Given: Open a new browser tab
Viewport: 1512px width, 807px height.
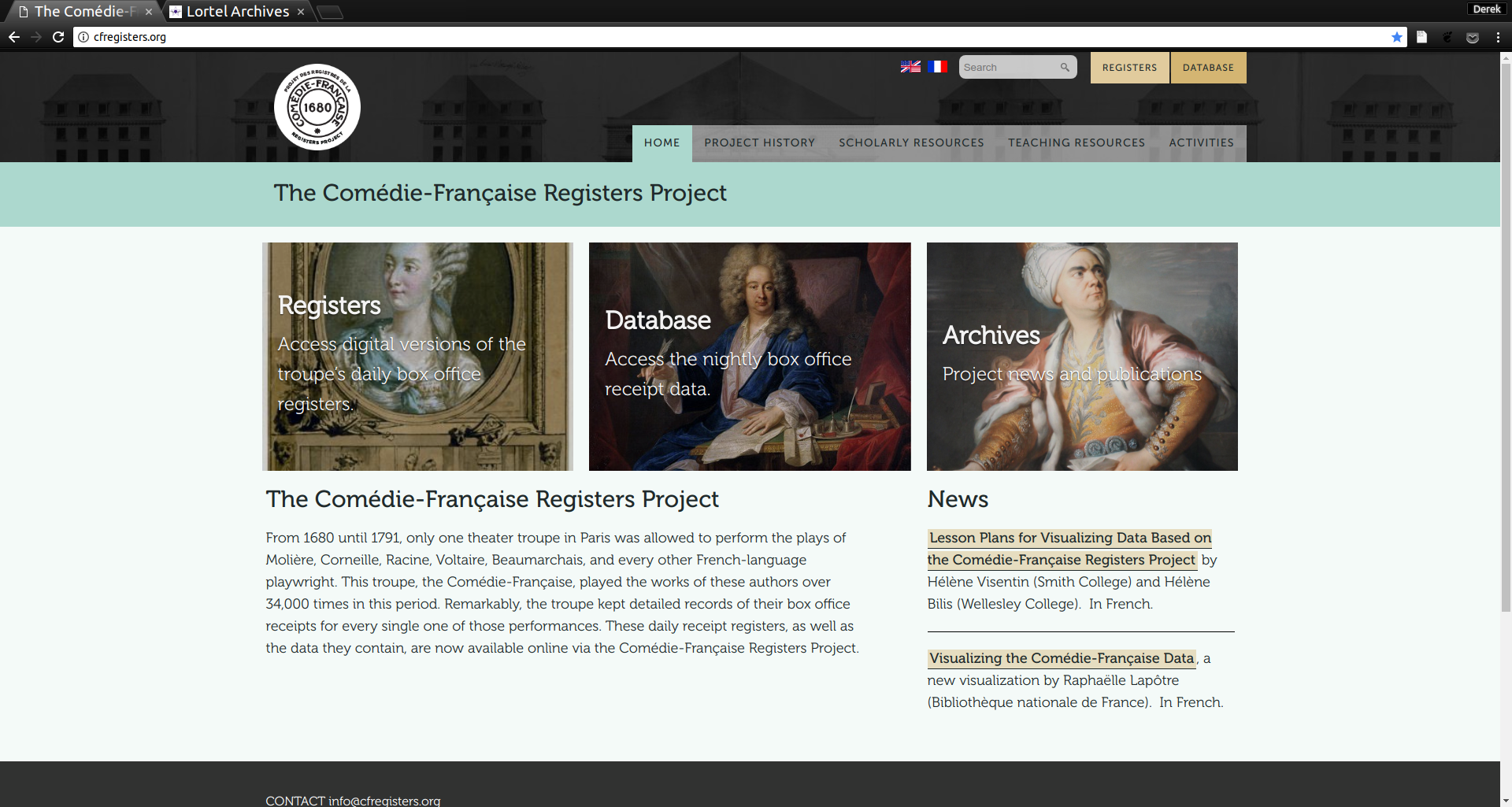Looking at the screenshot, I should [x=331, y=12].
